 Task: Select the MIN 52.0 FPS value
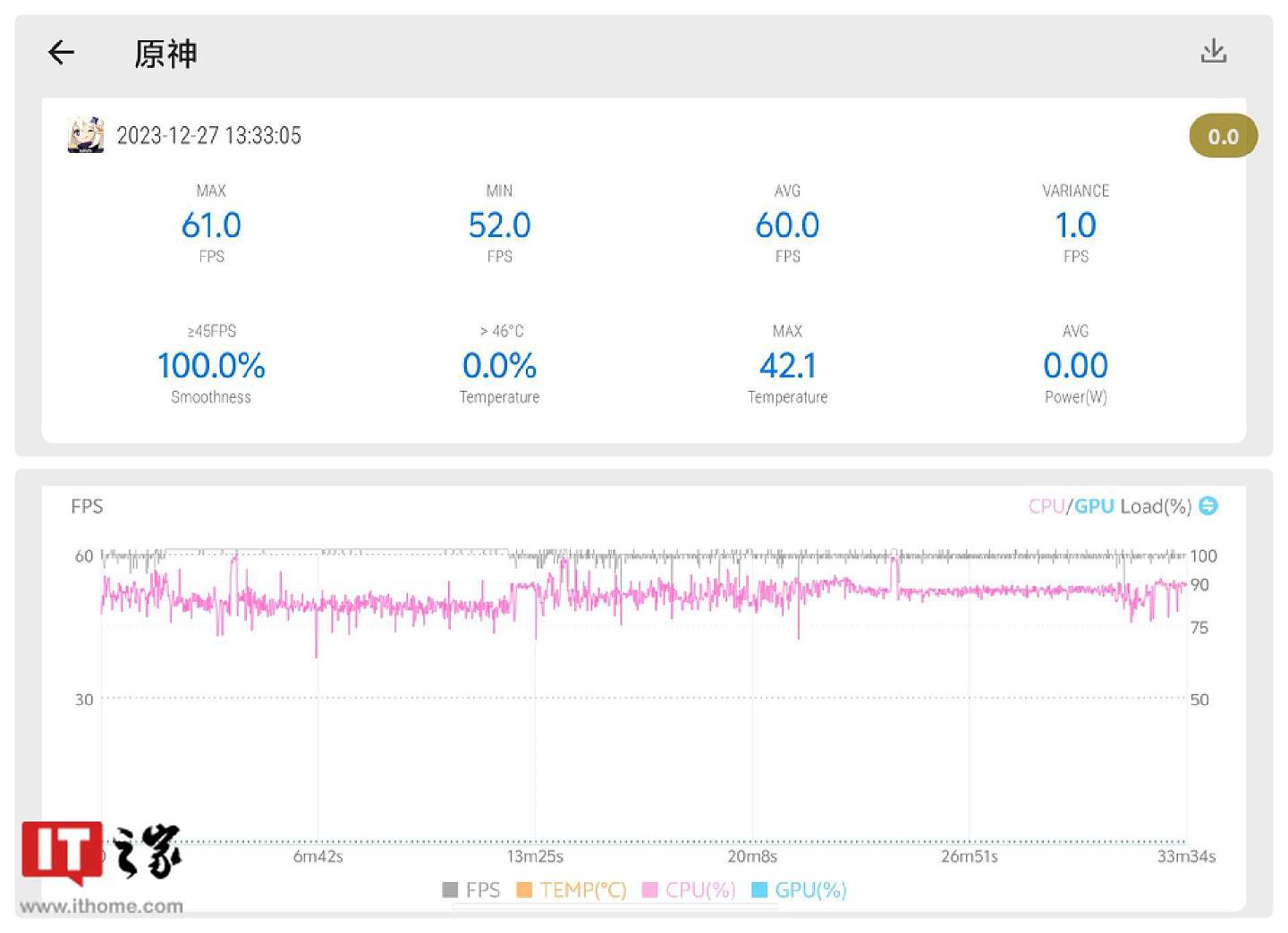[x=499, y=225]
